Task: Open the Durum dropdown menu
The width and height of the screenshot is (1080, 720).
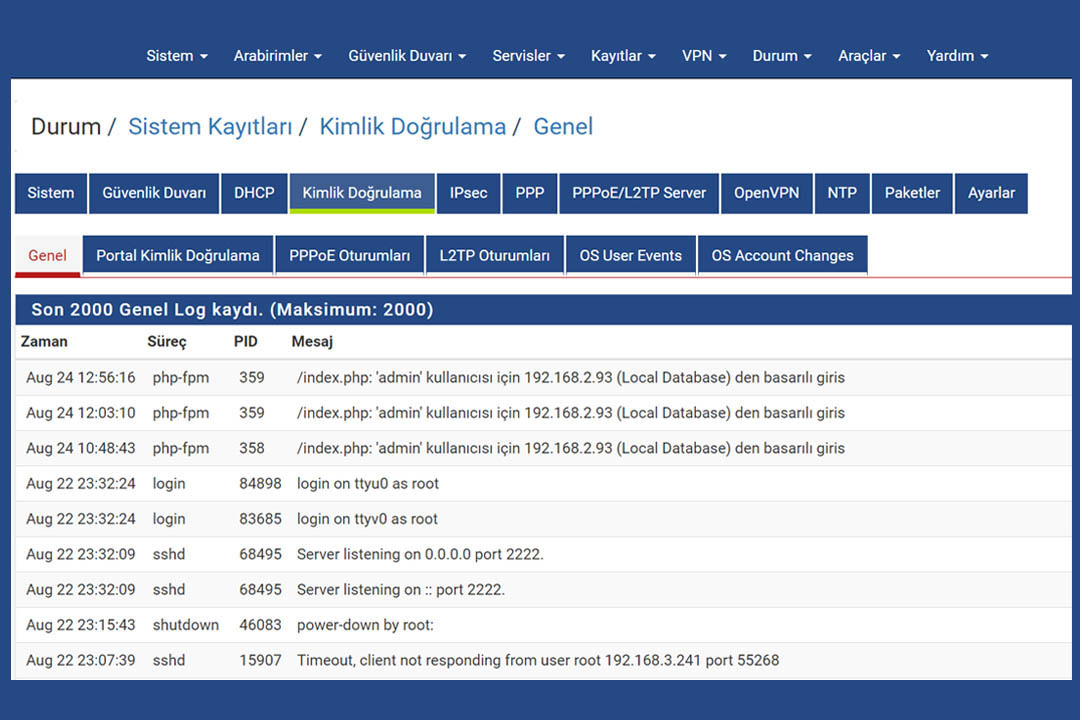Action: tap(782, 56)
